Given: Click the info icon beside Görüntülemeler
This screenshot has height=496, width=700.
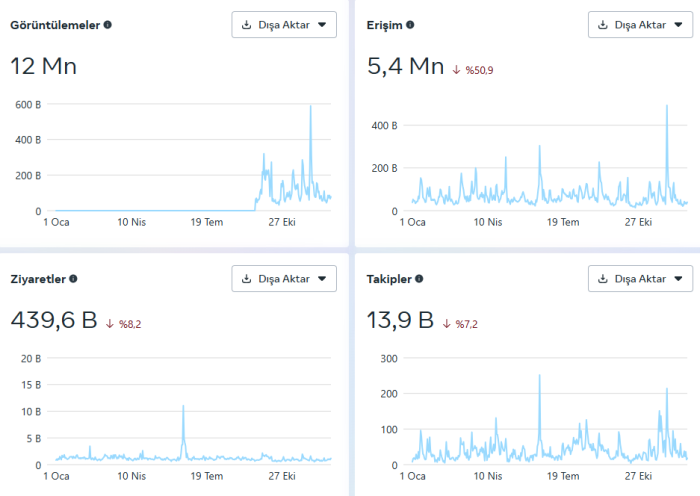Looking at the screenshot, I should click(x=108, y=25).
